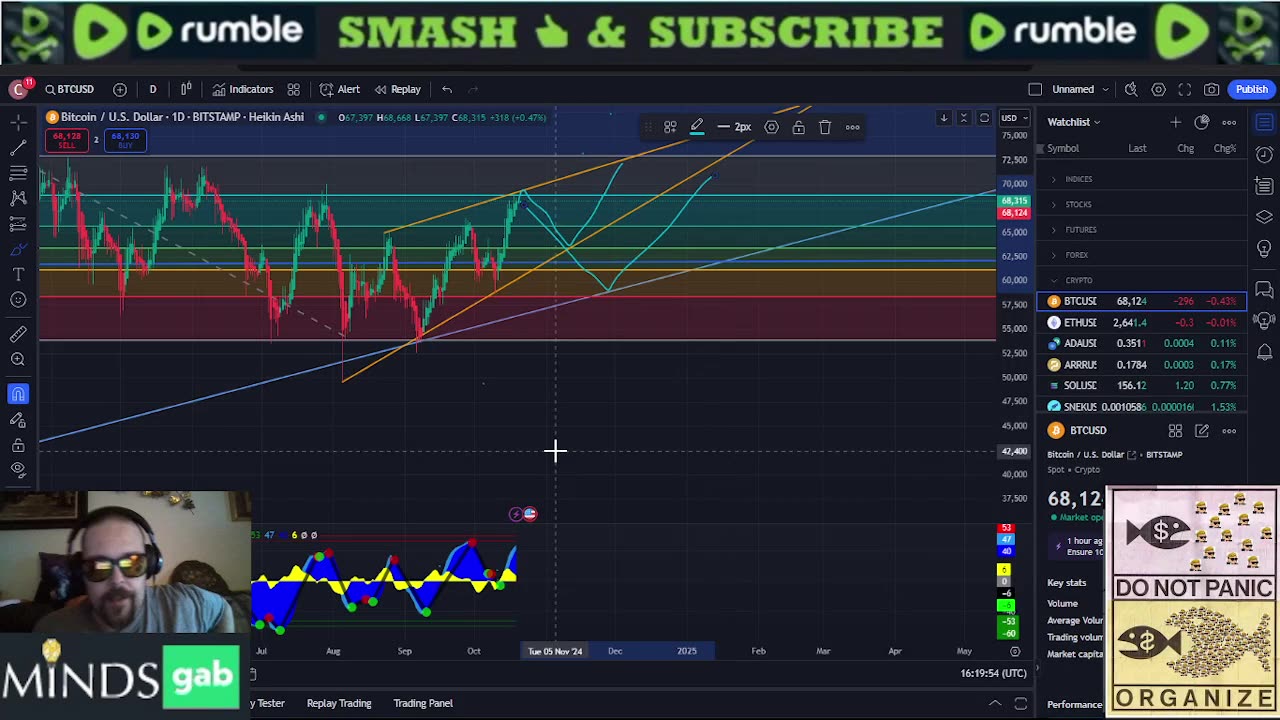Toggle lock all drawing tools
Screen dimensions: 1280x720
click(x=18, y=445)
